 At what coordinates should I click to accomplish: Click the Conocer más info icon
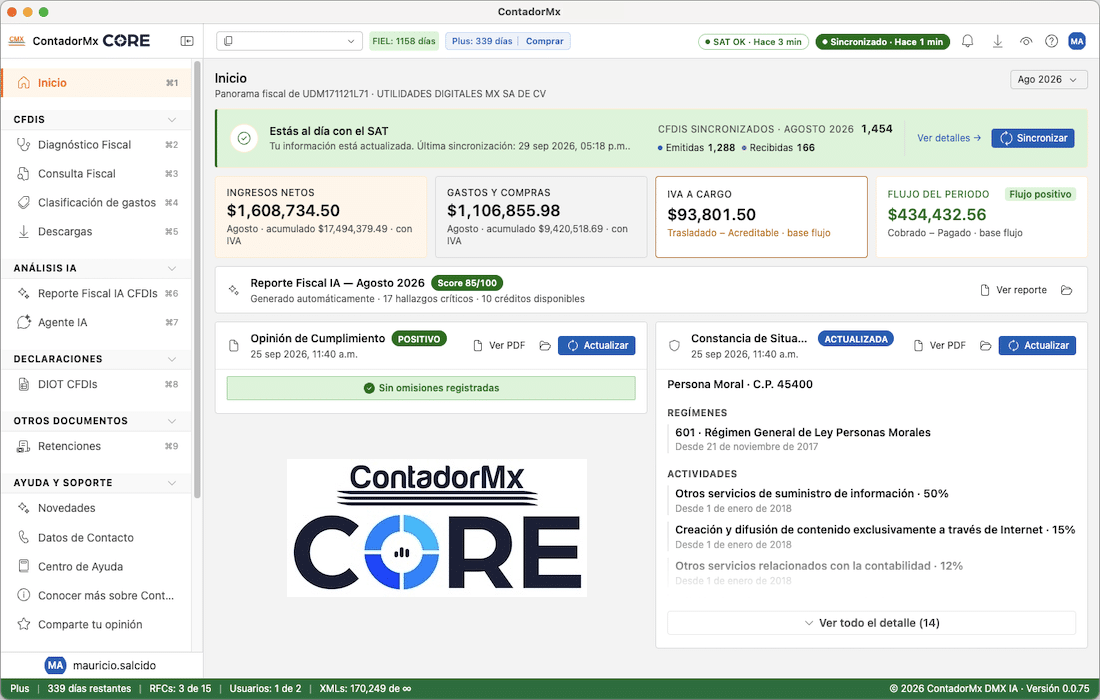point(24,595)
